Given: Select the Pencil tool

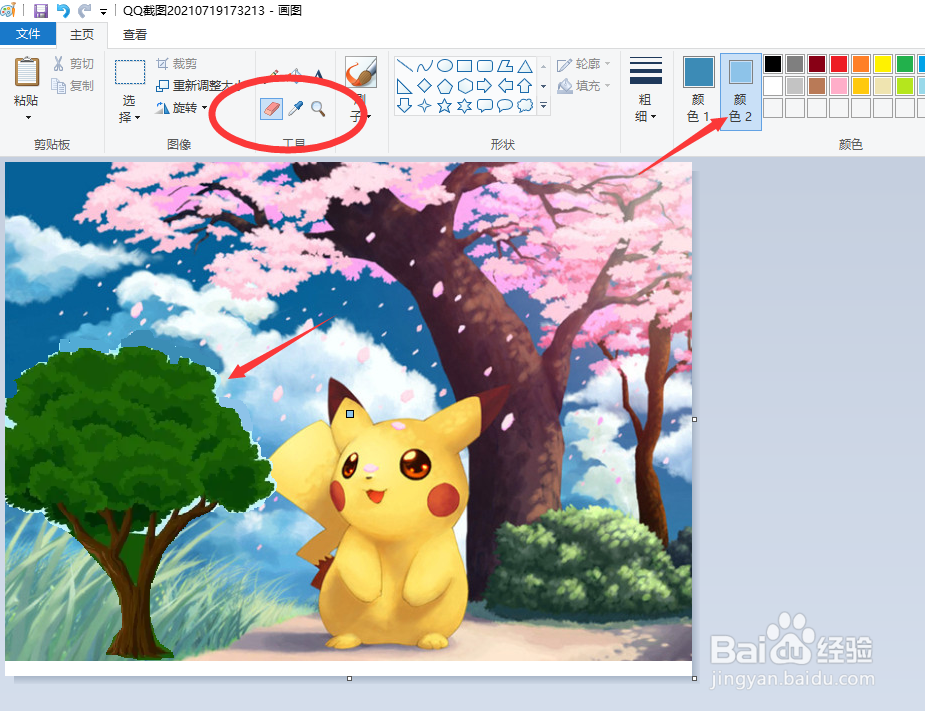Looking at the screenshot, I should click(273, 71).
